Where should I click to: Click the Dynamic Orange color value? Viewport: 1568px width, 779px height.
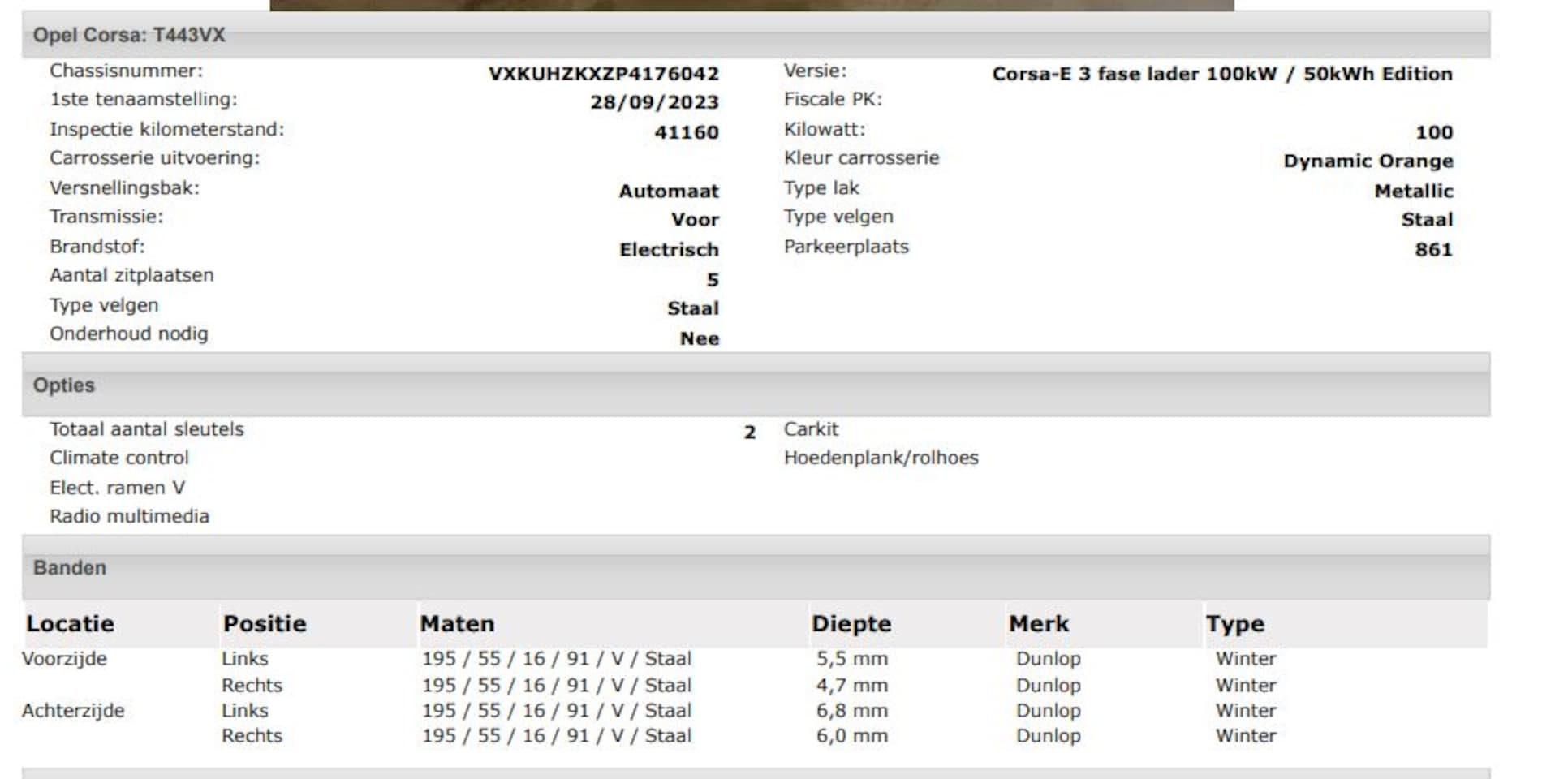(x=1368, y=161)
